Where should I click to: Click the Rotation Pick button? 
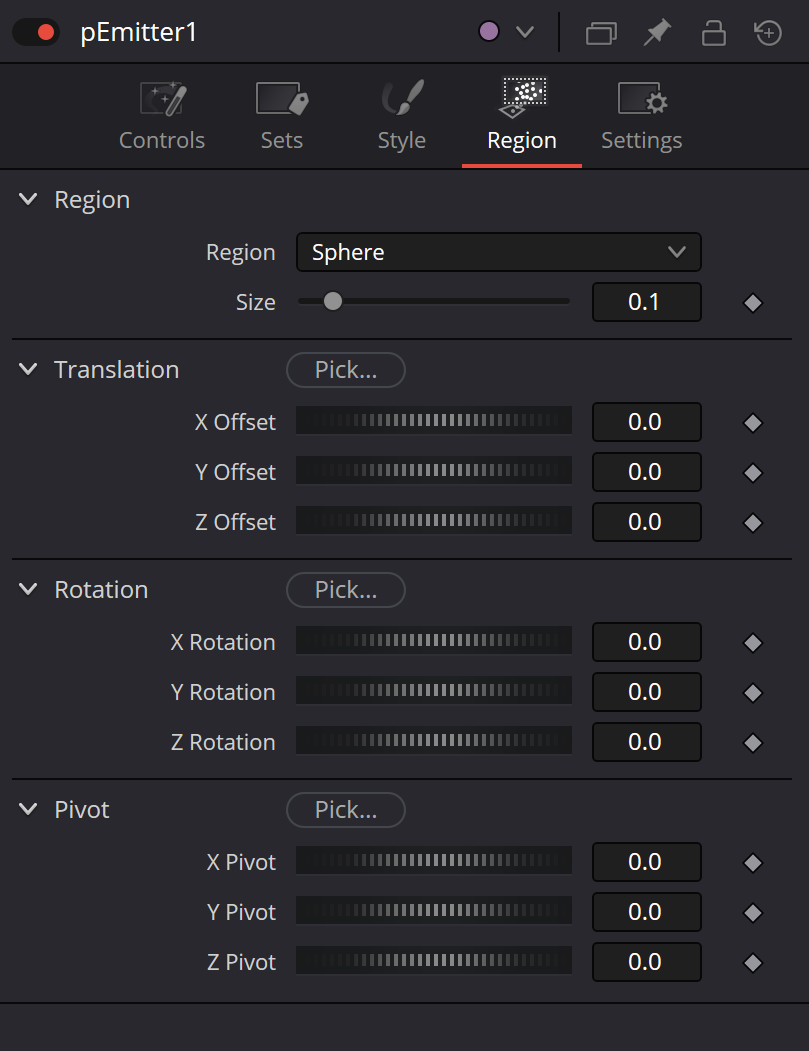[x=346, y=590]
